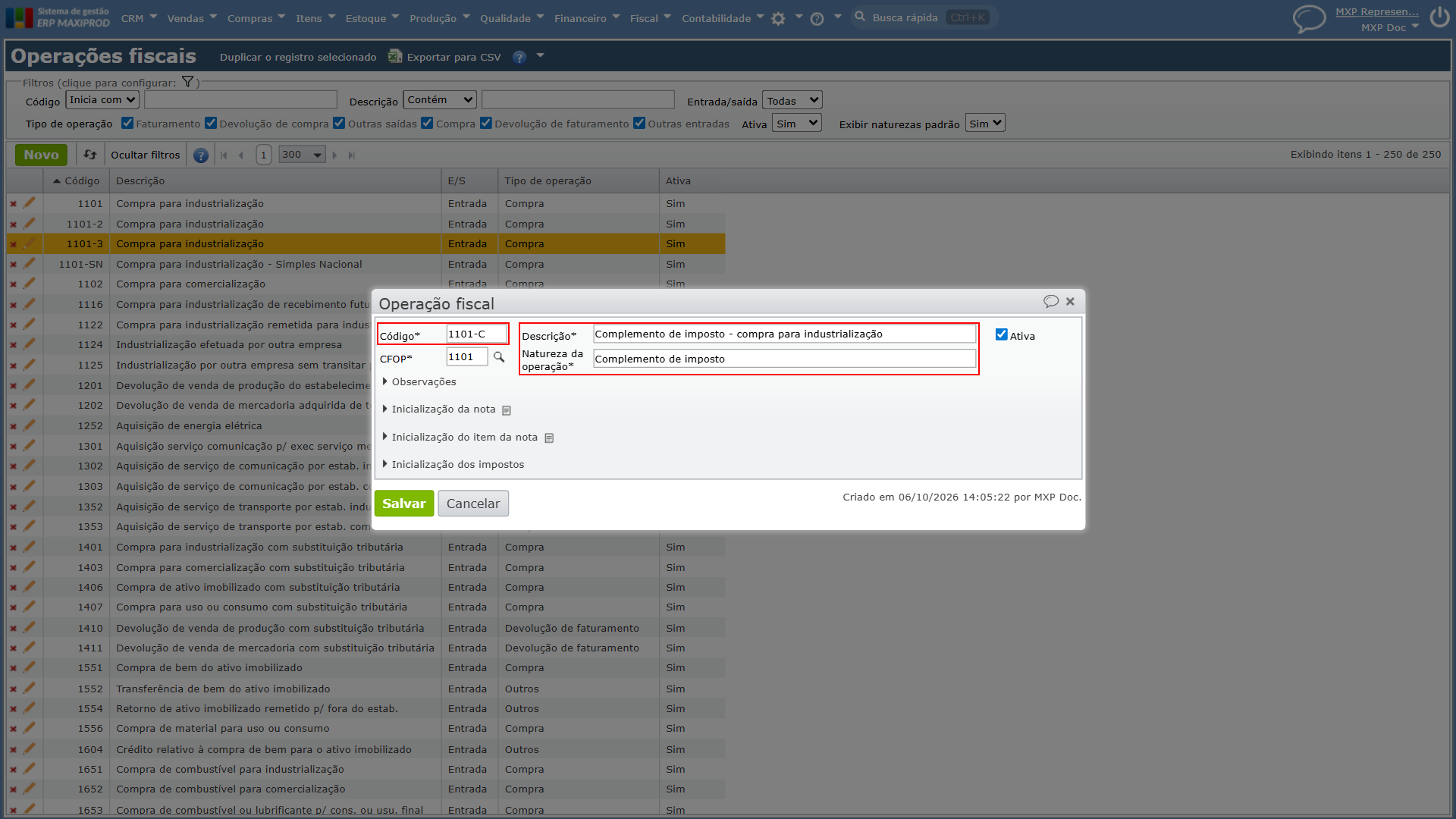This screenshot has height=819, width=1456.
Task: Click the edit pencil for row 1101
Action: [x=29, y=203]
